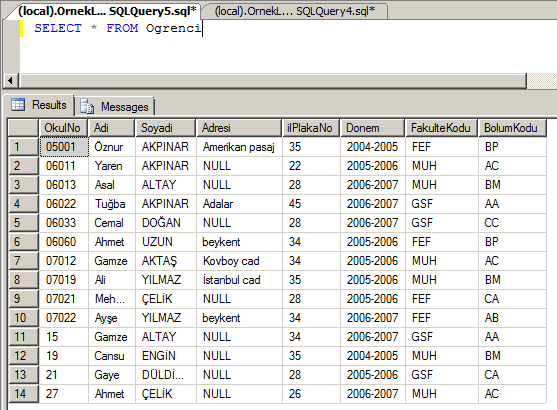
Task: Select the Soyadi column header
Action: click(165, 128)
